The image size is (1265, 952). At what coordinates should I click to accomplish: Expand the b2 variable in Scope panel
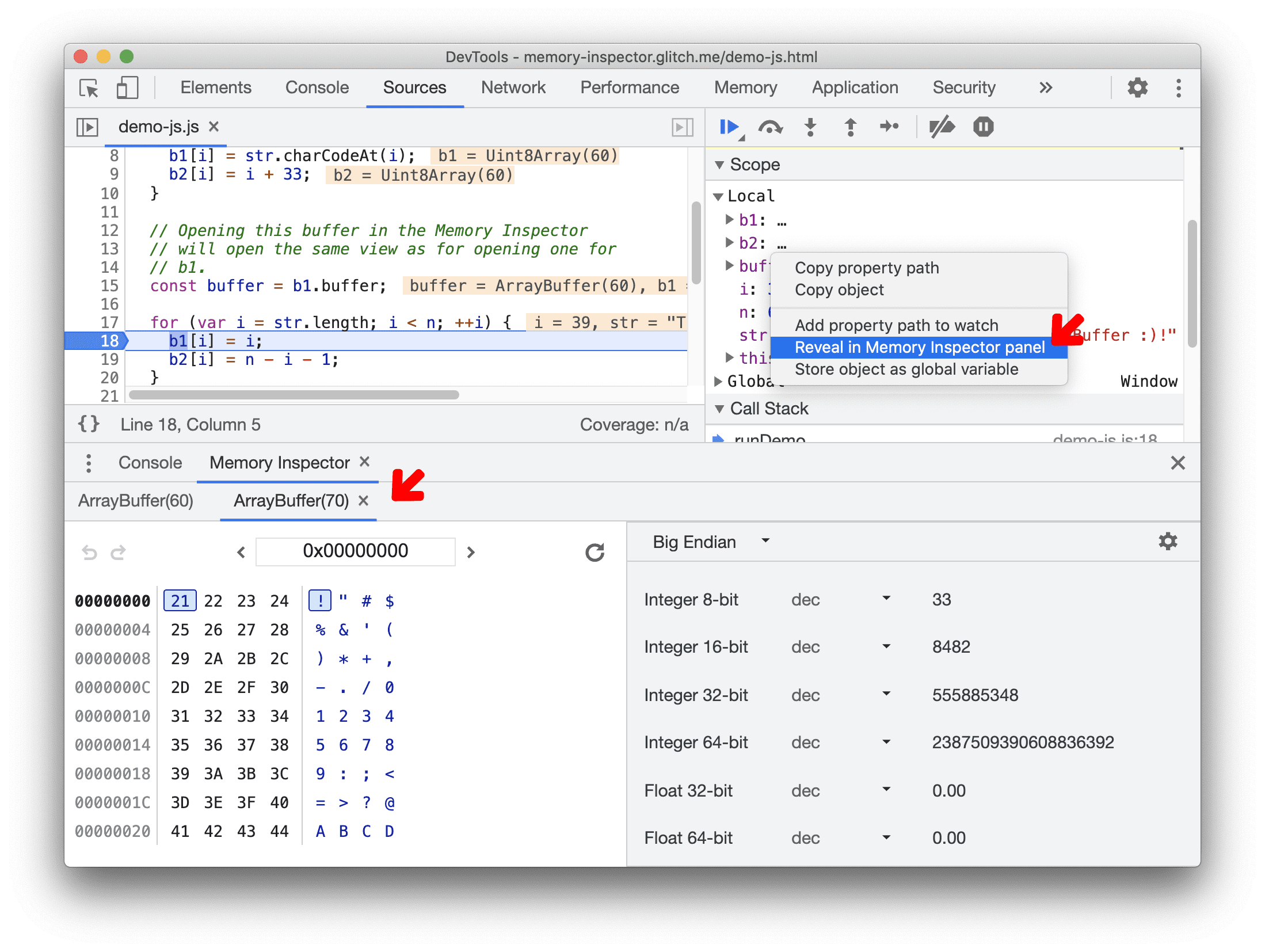coord(728,241)
